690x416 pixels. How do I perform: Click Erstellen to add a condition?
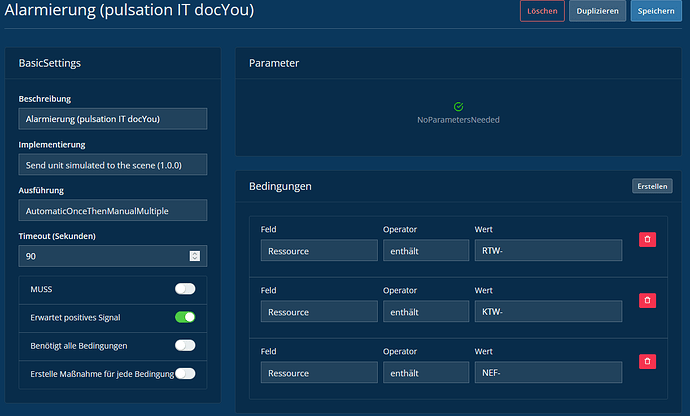(x=652, y=186)
